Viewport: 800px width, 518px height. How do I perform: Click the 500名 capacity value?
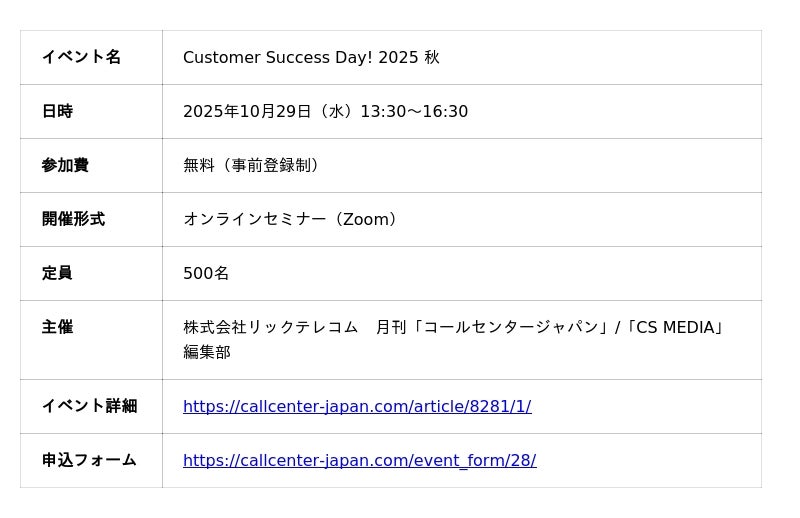tap(206, 273)
